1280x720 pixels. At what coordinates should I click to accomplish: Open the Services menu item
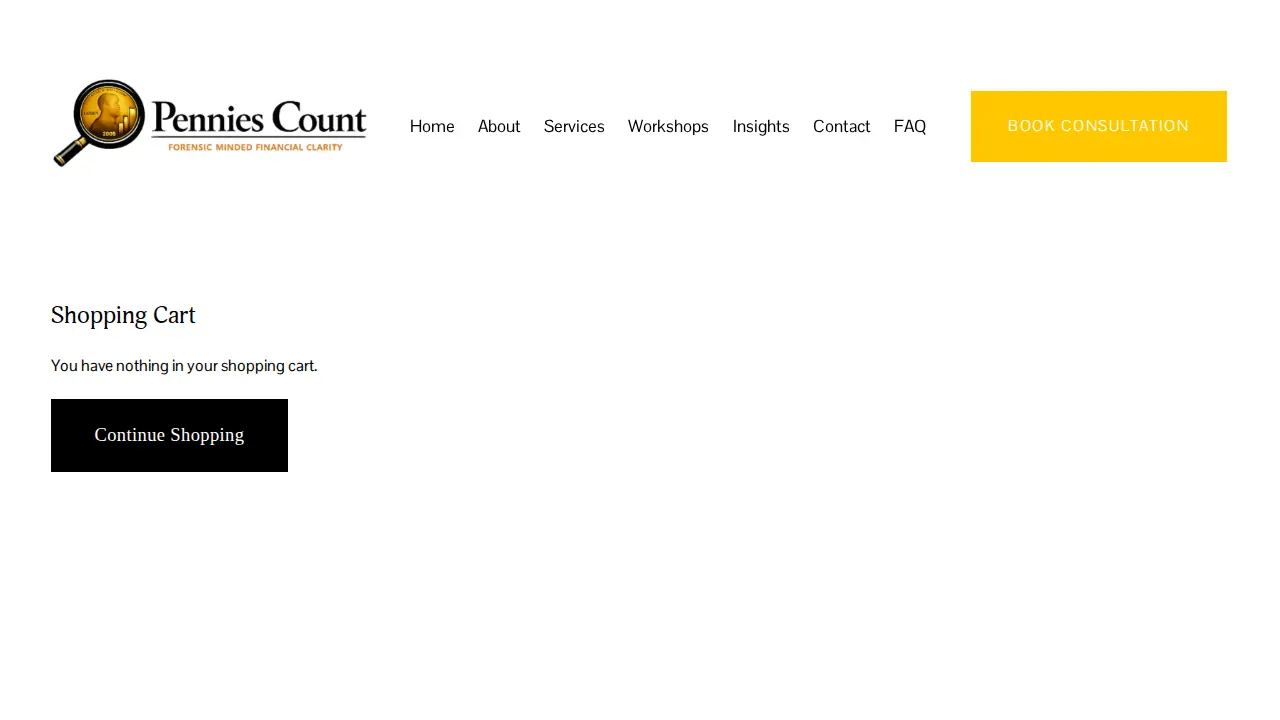[574, 127]
